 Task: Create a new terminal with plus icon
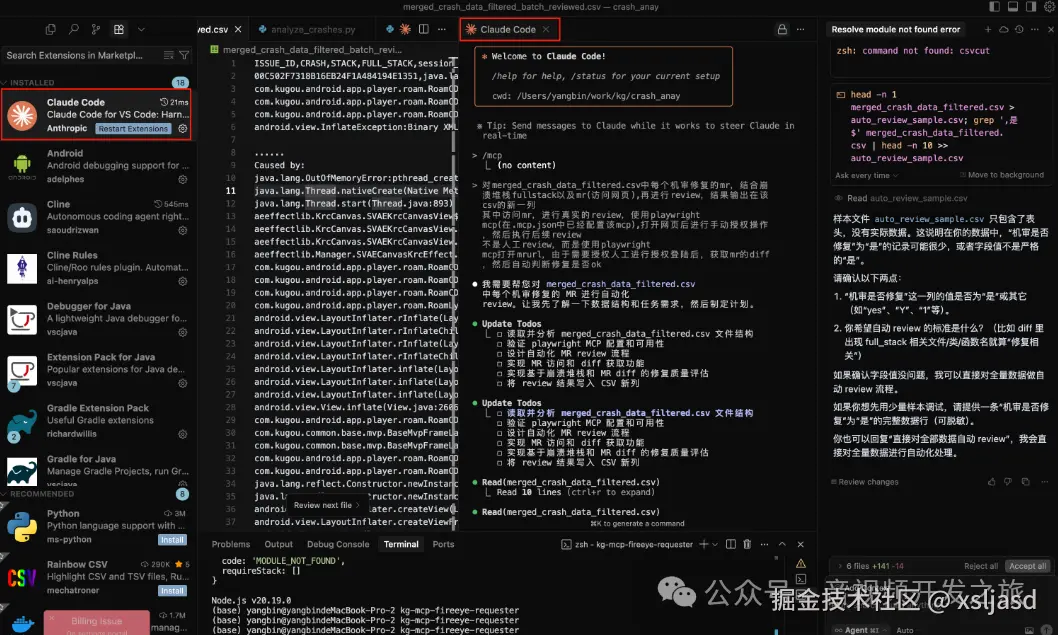704,544
